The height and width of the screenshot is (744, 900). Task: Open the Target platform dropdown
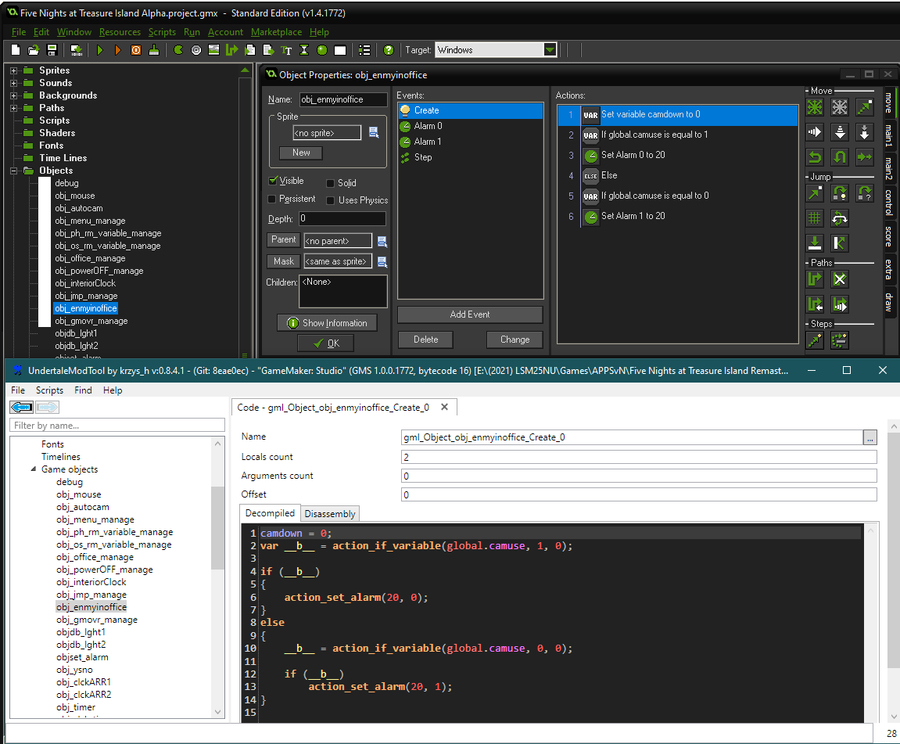(550, 50)
